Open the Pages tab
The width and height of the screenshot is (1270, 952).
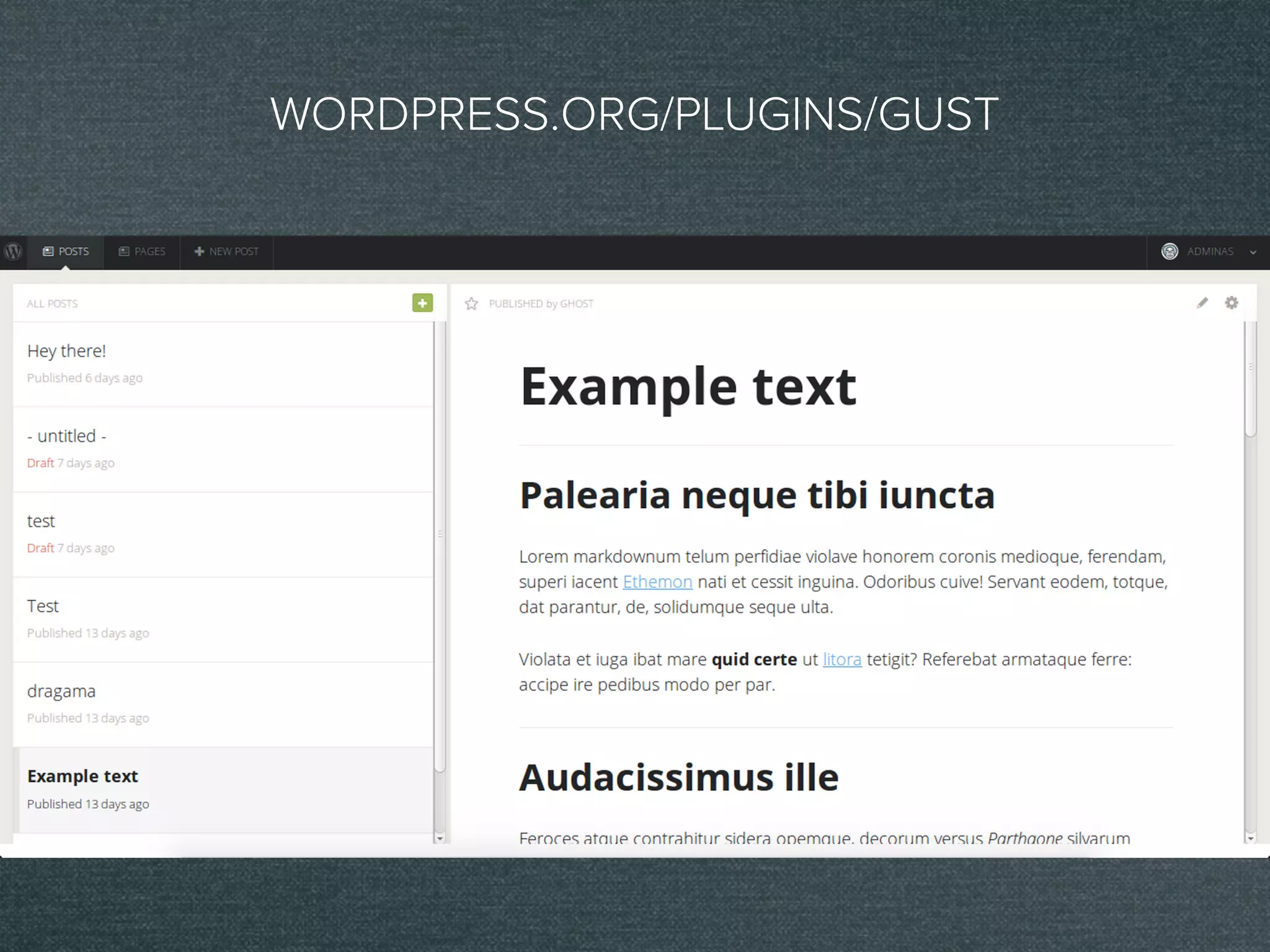[142, 252]
